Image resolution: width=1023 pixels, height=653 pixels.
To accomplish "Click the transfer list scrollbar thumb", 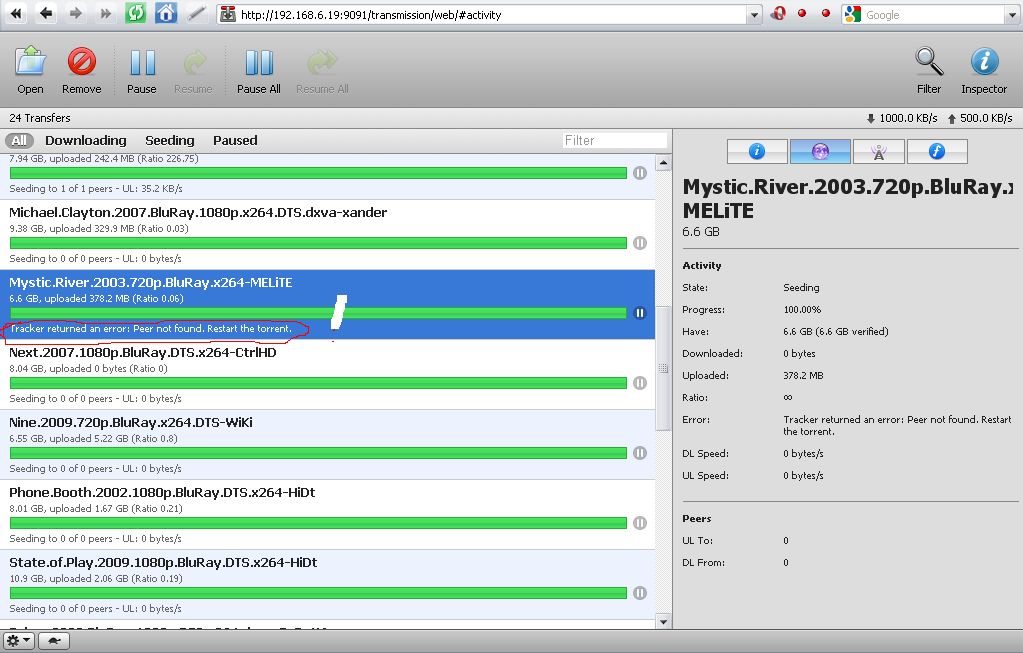I will (x=664, y=369).
